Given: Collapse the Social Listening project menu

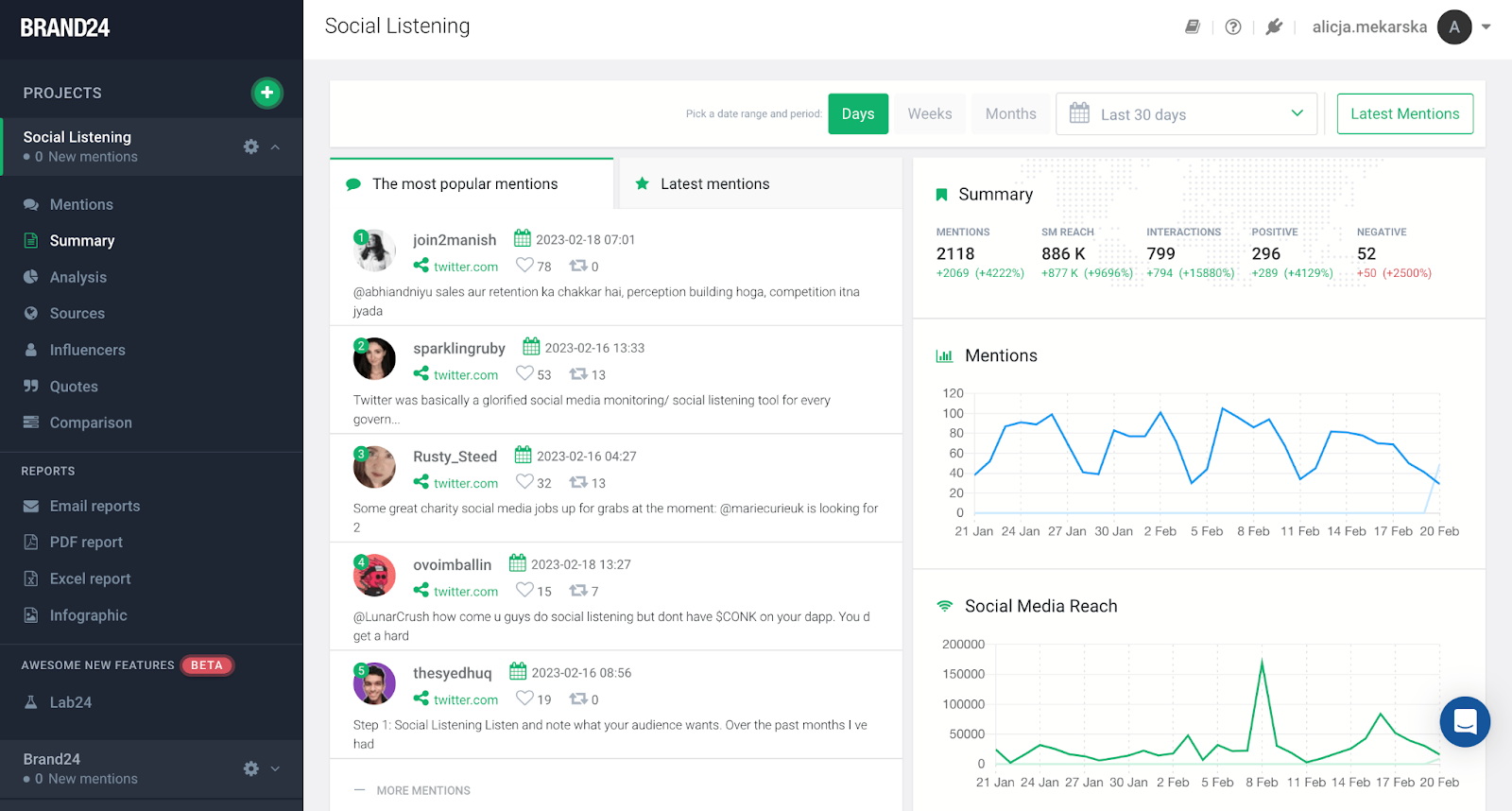Looking at the screenshot, I should 275,147.
